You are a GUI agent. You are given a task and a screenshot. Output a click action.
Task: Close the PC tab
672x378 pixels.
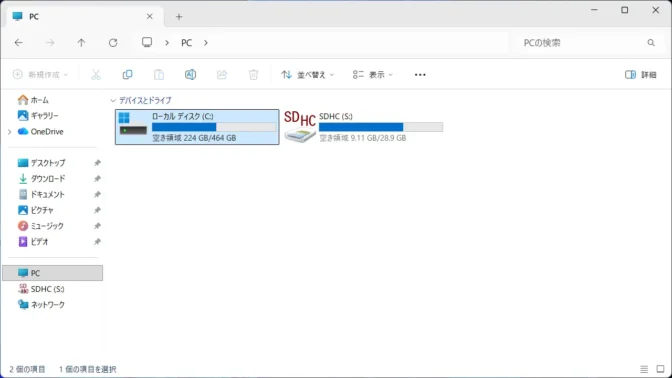click(150, 16)
